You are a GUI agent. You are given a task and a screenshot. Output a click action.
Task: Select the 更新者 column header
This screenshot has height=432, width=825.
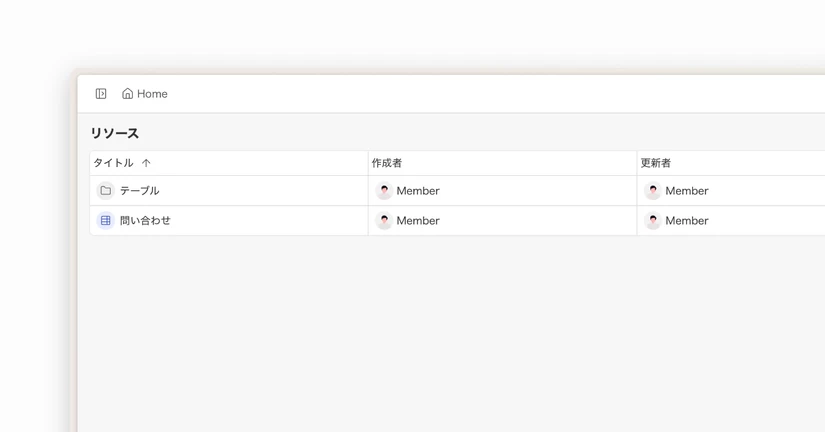coord(656,163)
